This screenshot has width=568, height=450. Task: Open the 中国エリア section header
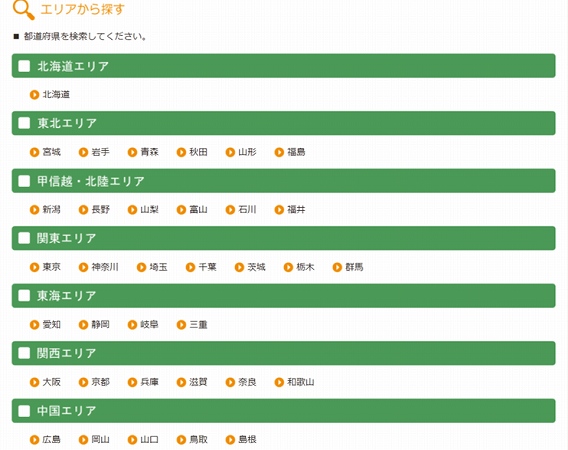click(x=284, y=411)
